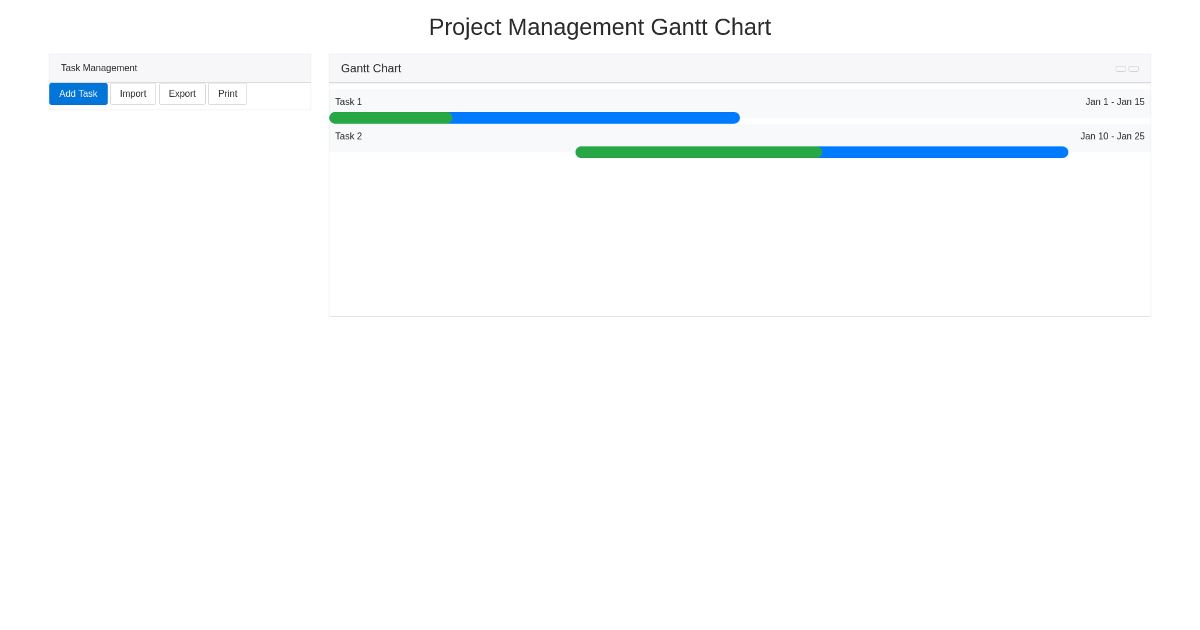Select the Task 2 row label
This screenshot has width=1200, height=630.
click(x=348, y=136)
